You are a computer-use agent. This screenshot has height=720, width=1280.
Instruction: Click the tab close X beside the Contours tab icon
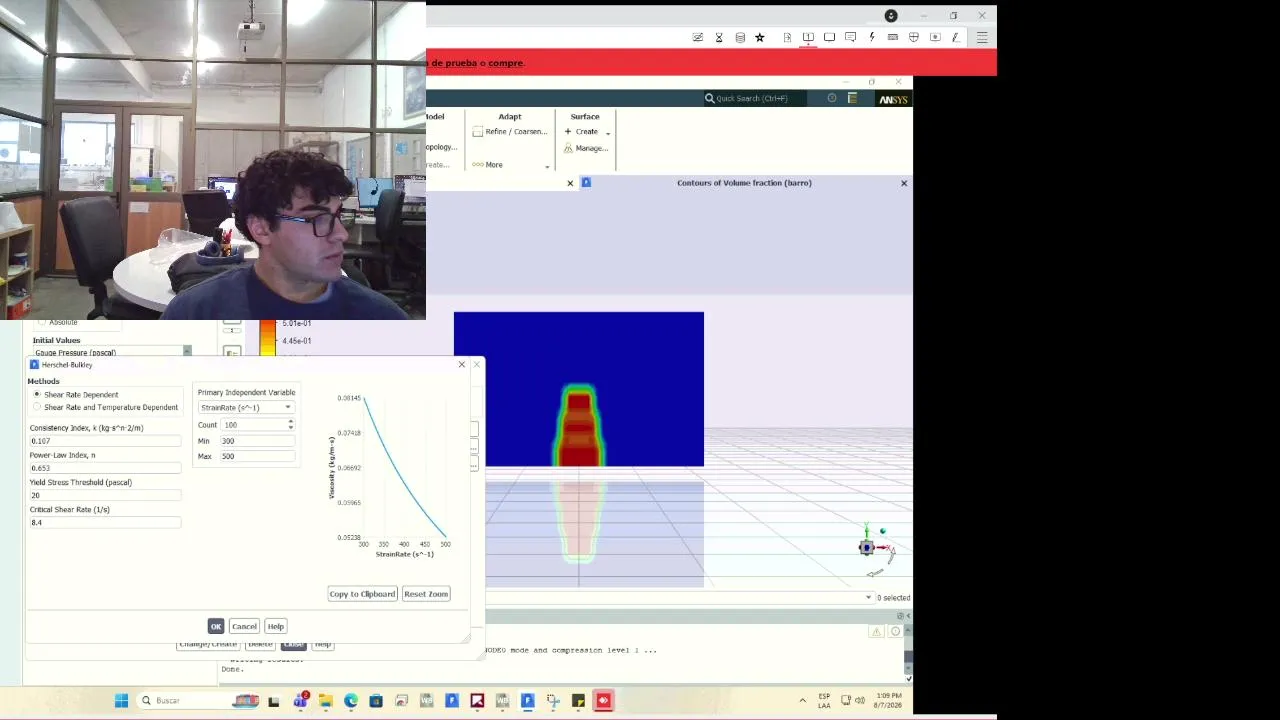click(x=570, y=183)
